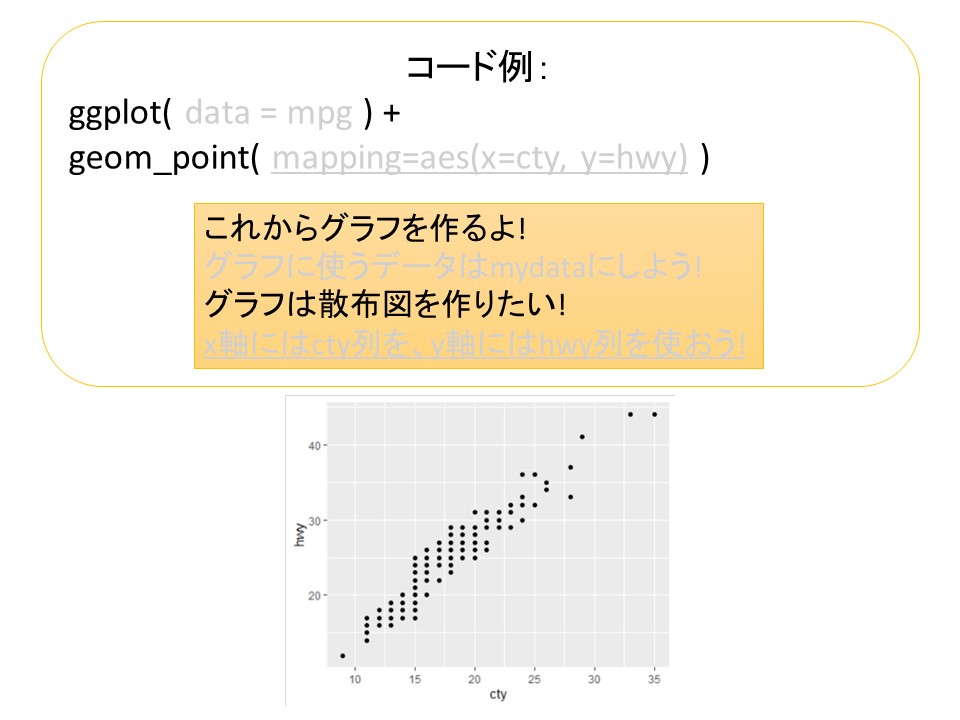Click the lowest-left data point in the plot
This screenshot has height=720, width=960.
(343, 656)
